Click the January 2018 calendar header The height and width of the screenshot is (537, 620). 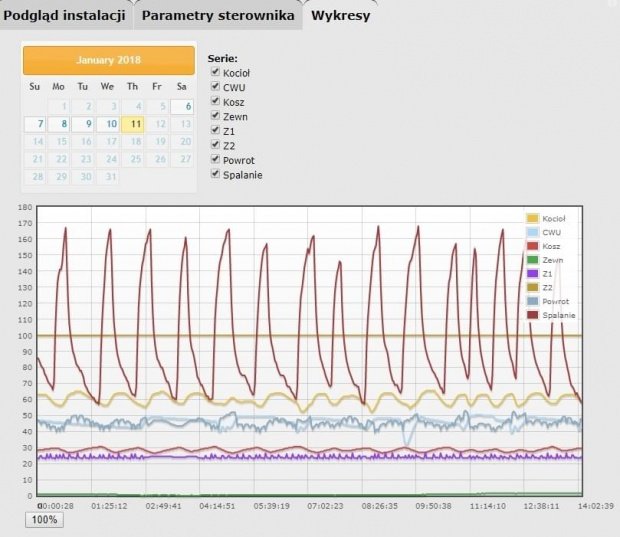point(108,60)
